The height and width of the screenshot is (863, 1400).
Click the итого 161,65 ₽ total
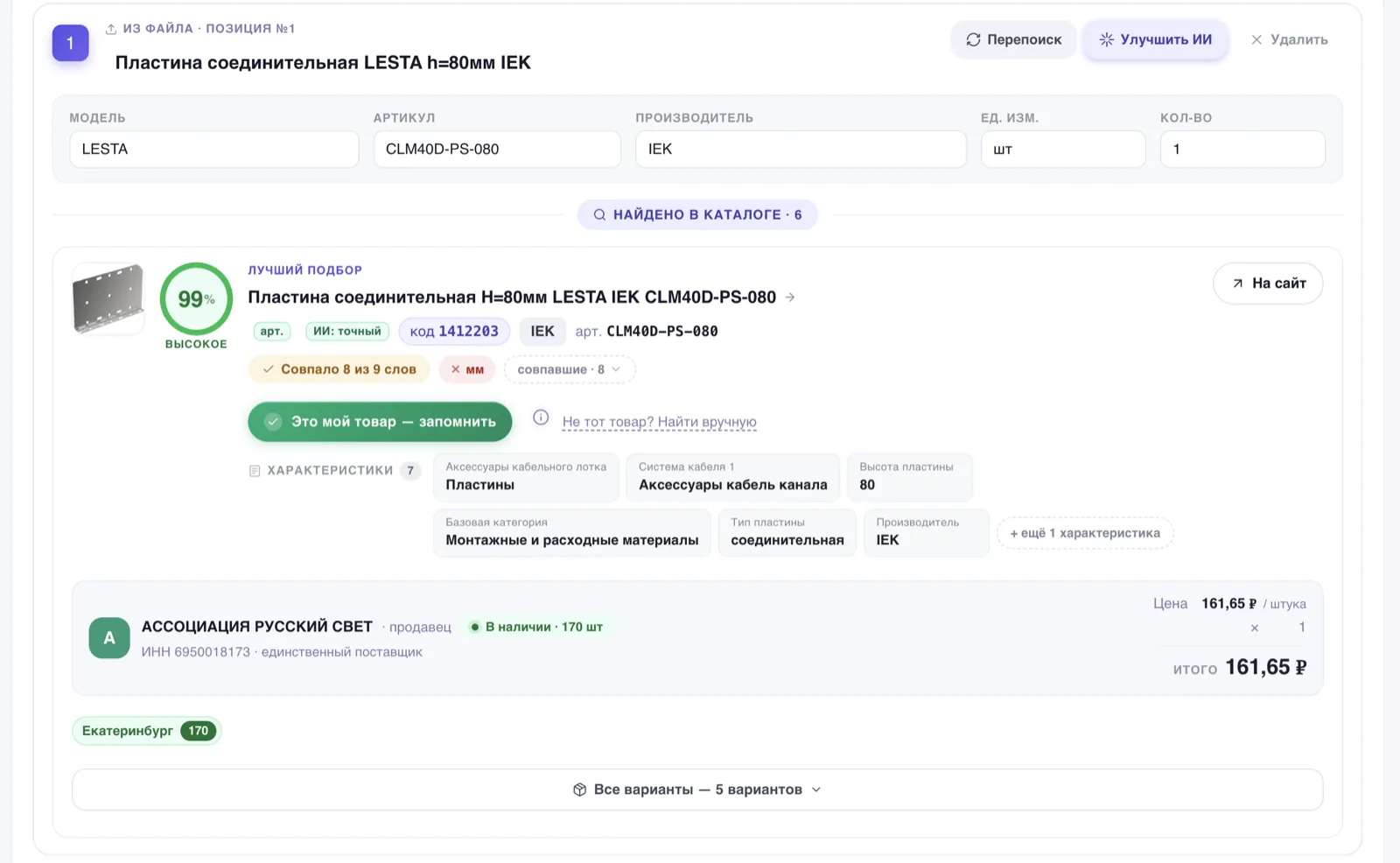(x=1240, y=668)
